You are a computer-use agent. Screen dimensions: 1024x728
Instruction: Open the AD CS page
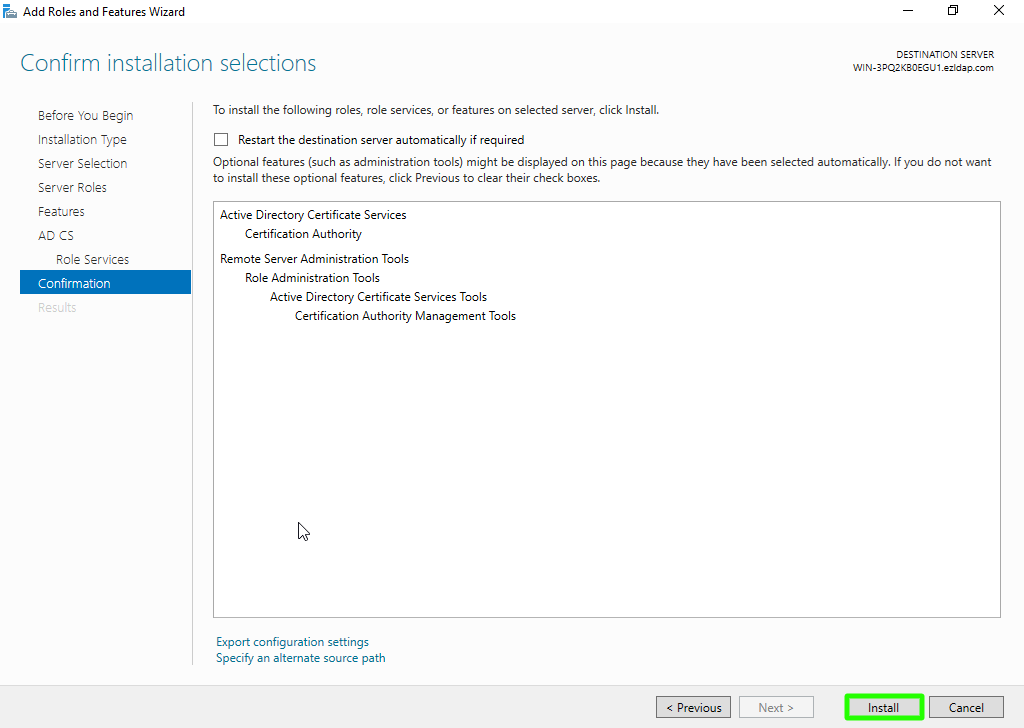click(56, 236)
